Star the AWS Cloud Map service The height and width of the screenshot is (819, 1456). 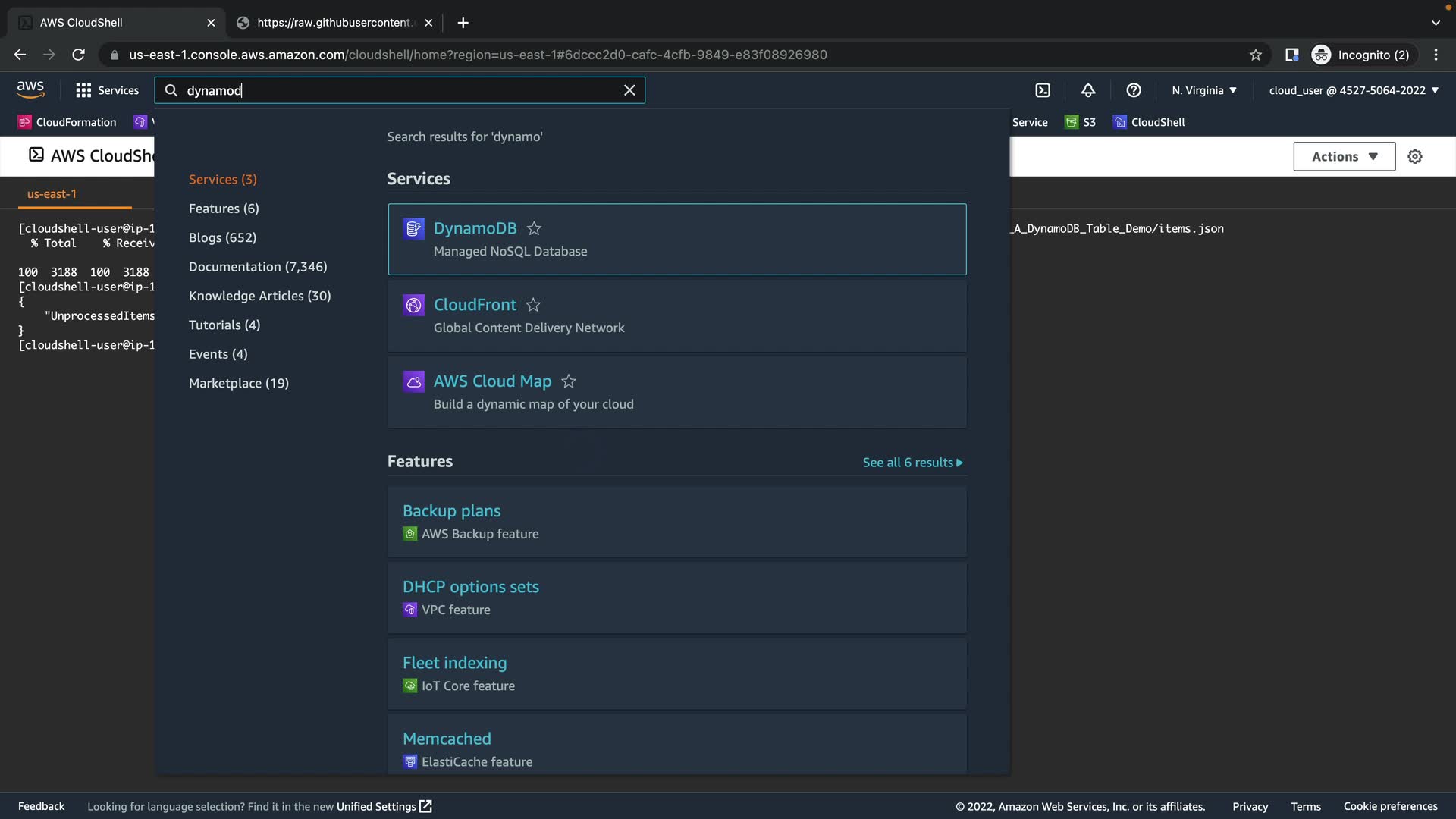point(569,381)
